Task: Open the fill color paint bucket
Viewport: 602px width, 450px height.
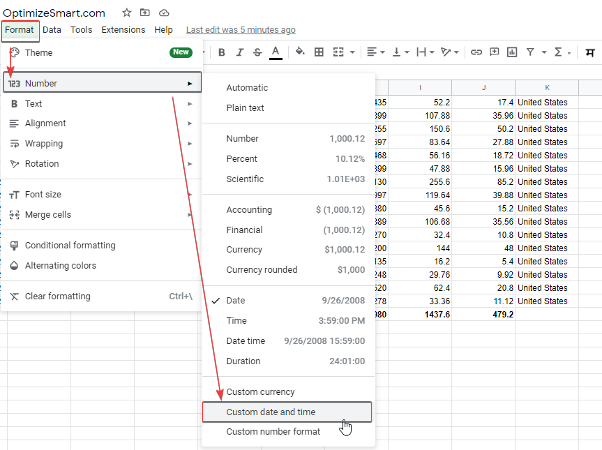Action: pyautogui.click(x=301, y=52)
